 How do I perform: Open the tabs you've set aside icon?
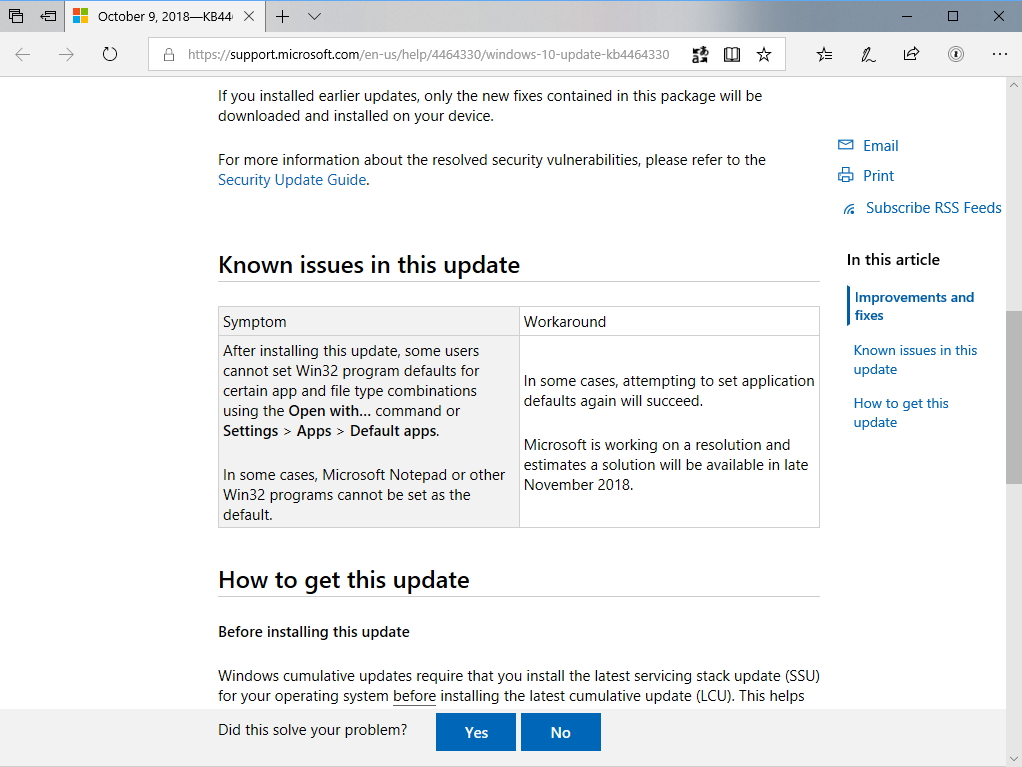click(16, 16)
